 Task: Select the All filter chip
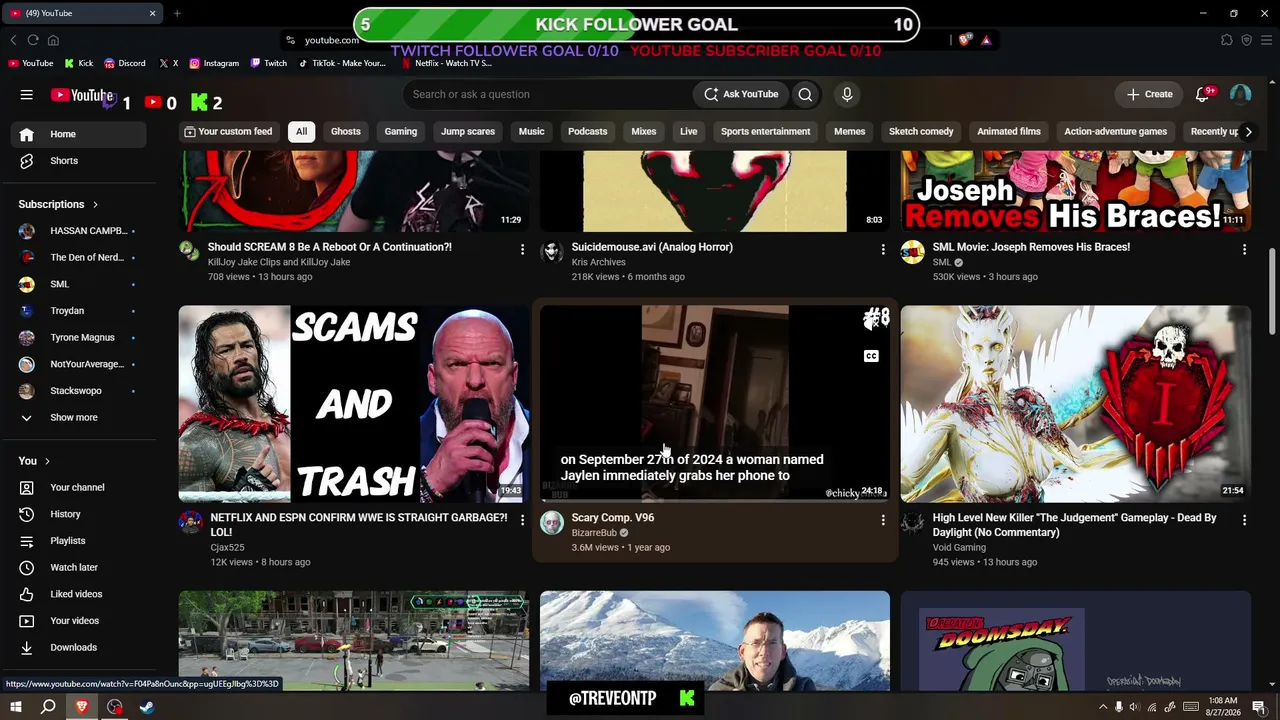(x=301, y=132)
